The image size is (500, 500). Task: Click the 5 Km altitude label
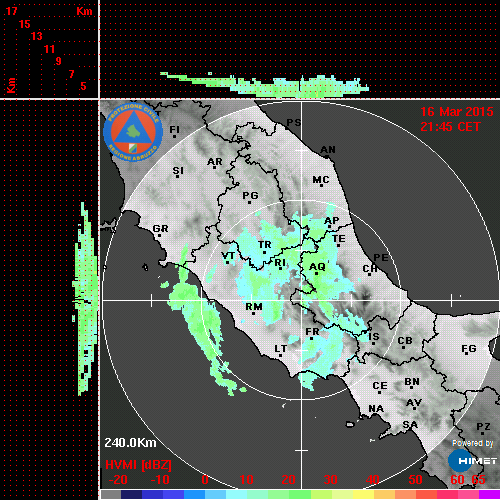click(83, 86)
